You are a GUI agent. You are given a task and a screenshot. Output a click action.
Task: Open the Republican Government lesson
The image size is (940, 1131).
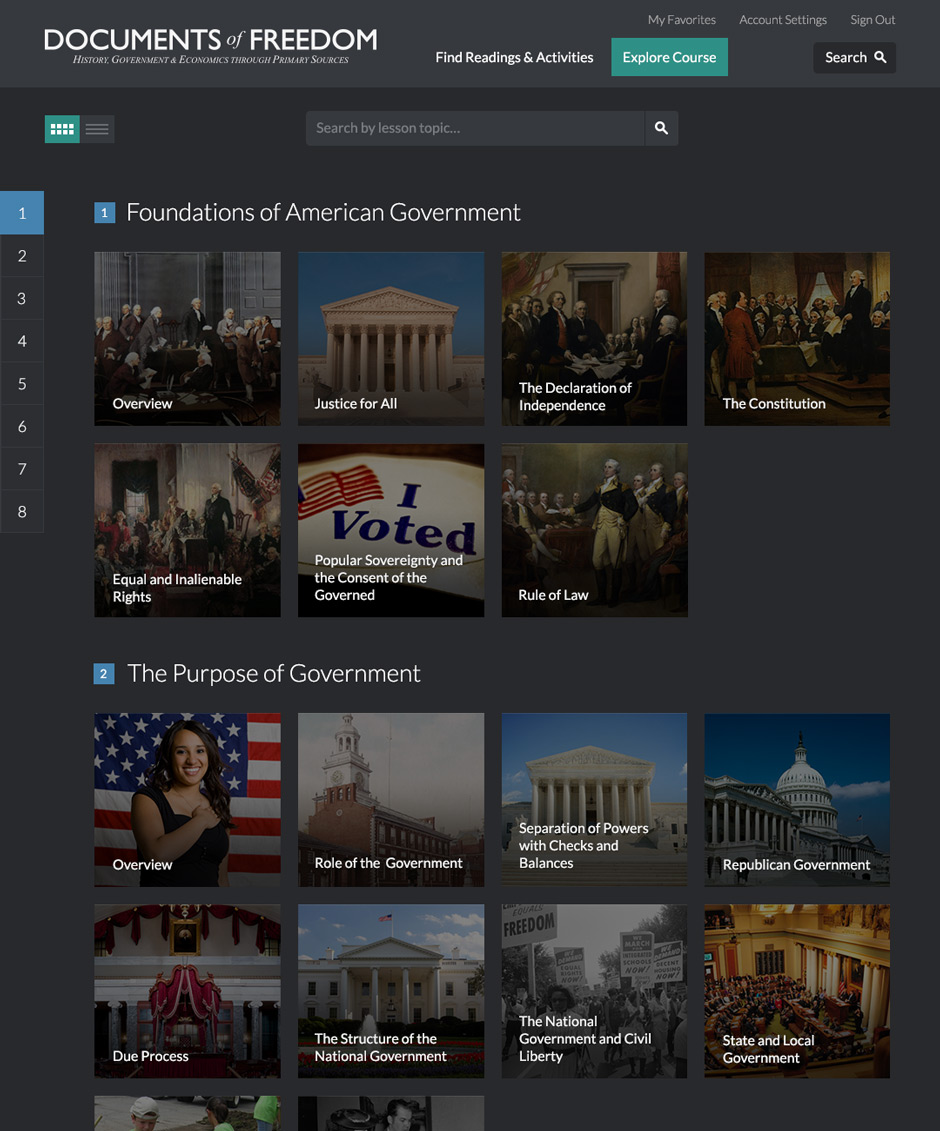[797, 800]
